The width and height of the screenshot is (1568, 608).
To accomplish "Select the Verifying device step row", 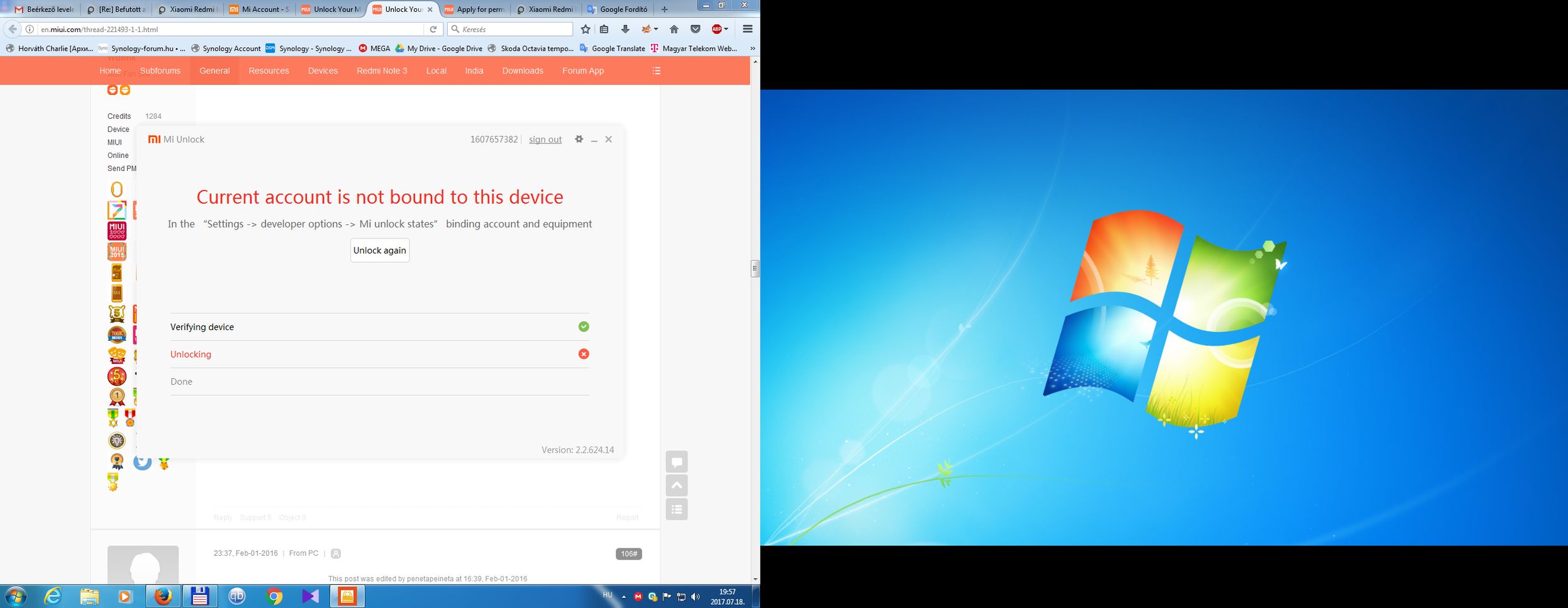I will pyautogui.click(x=379, y=327).
